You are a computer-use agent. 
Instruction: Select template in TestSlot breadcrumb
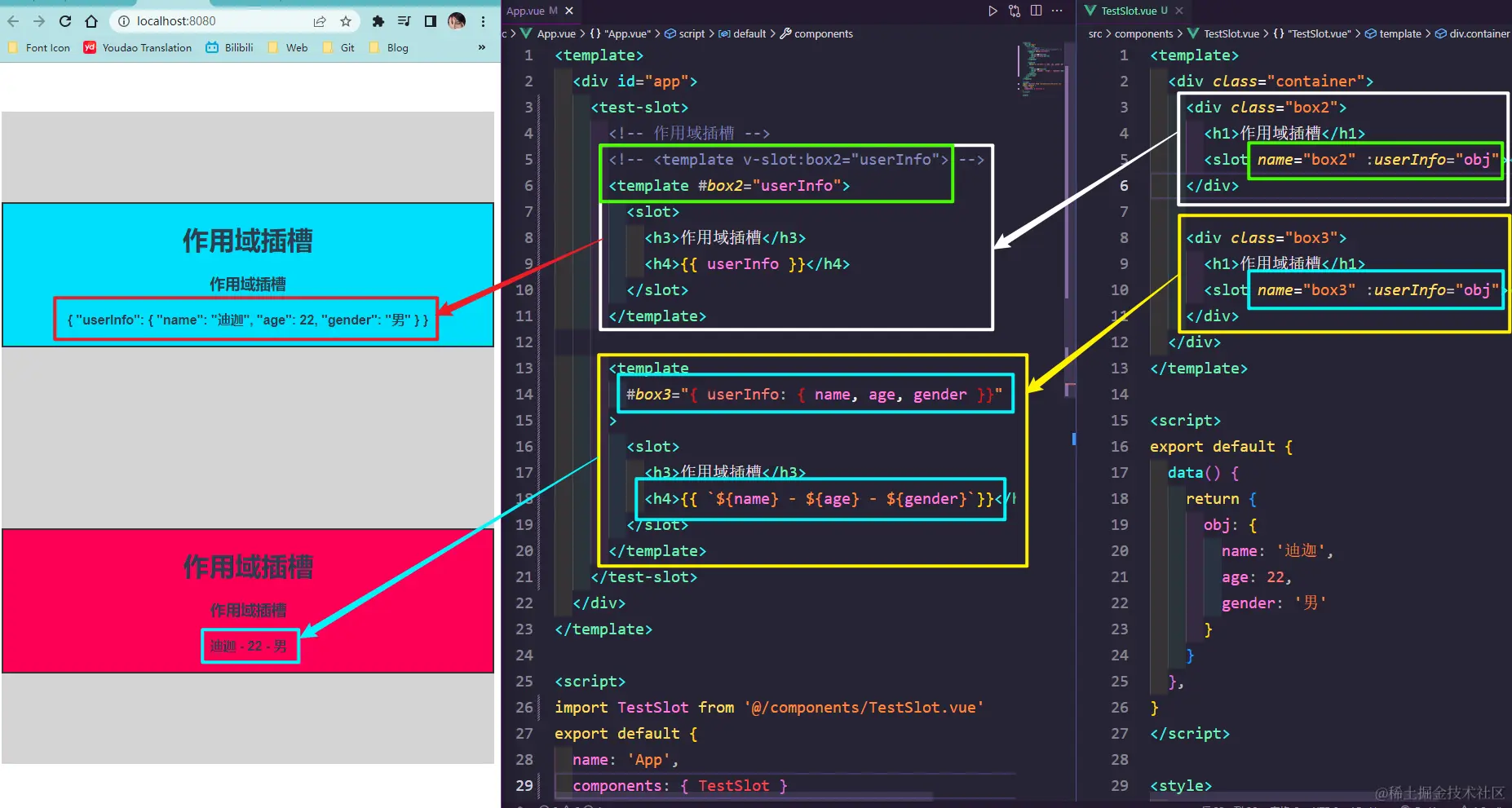click(x=1394, y=33)
